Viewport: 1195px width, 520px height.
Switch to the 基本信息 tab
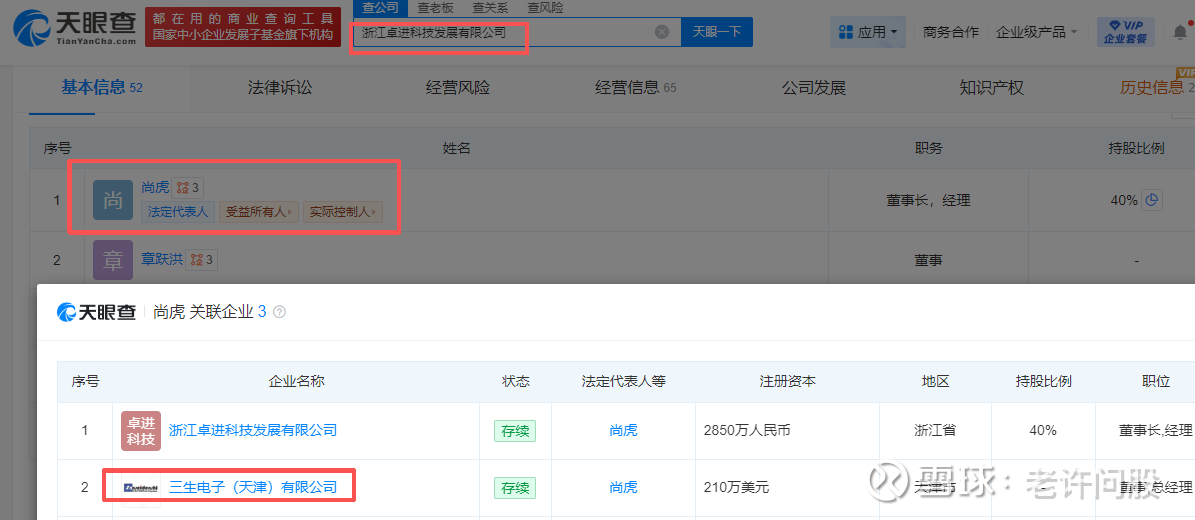[x=102, y=88]
